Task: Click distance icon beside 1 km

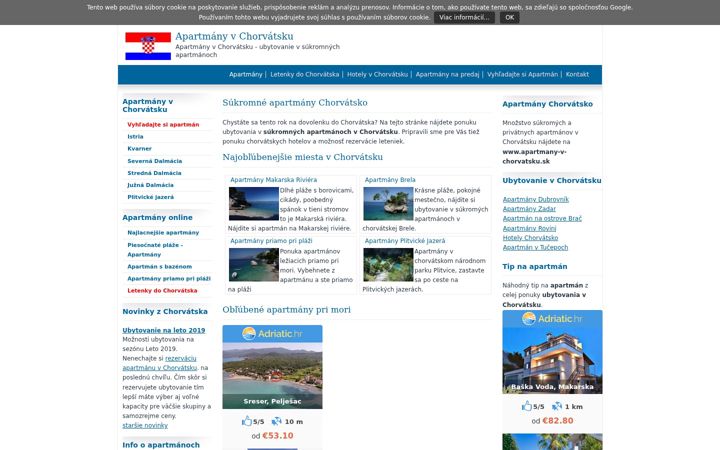Action: tap(557, 406)
